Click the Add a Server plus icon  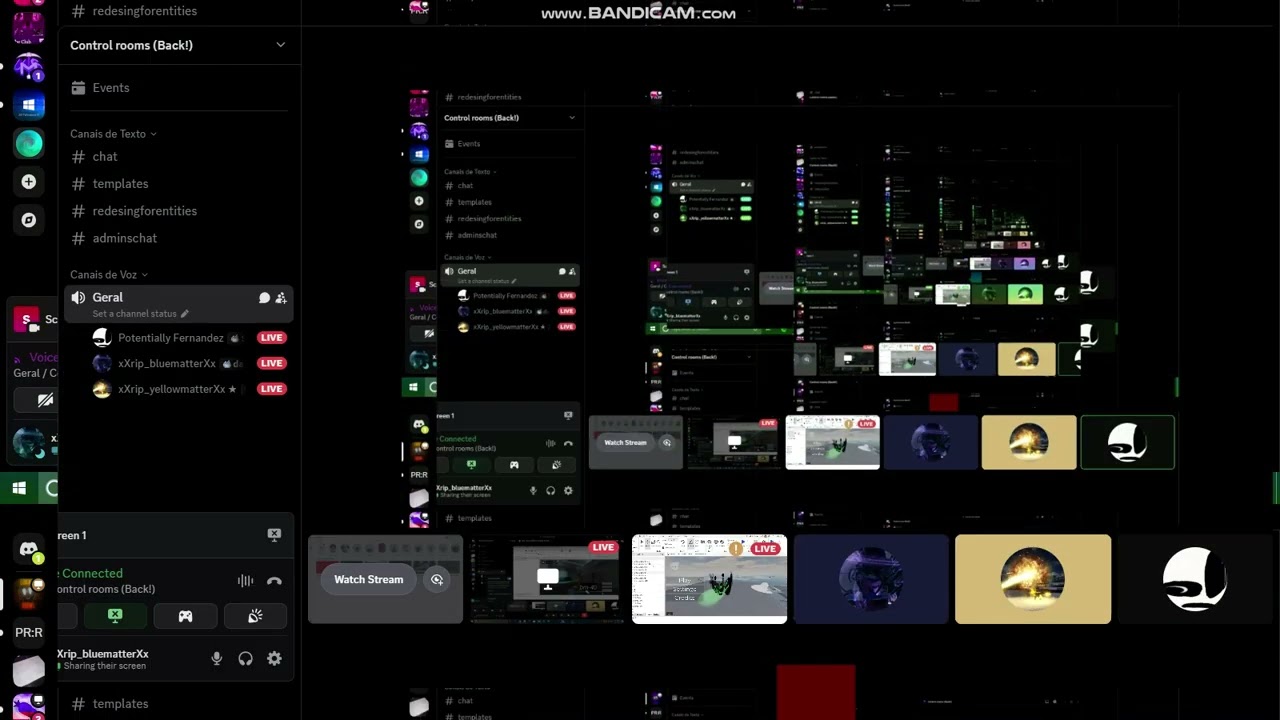point(28,182)
